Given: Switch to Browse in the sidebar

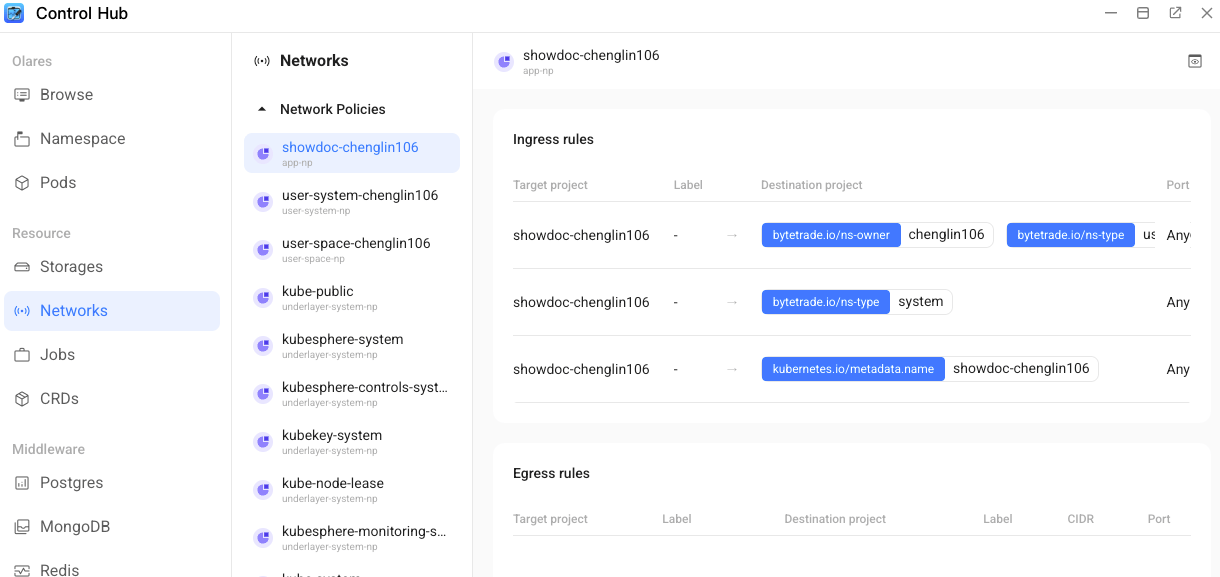Looking at the screenshot, I should coord(23,94).
